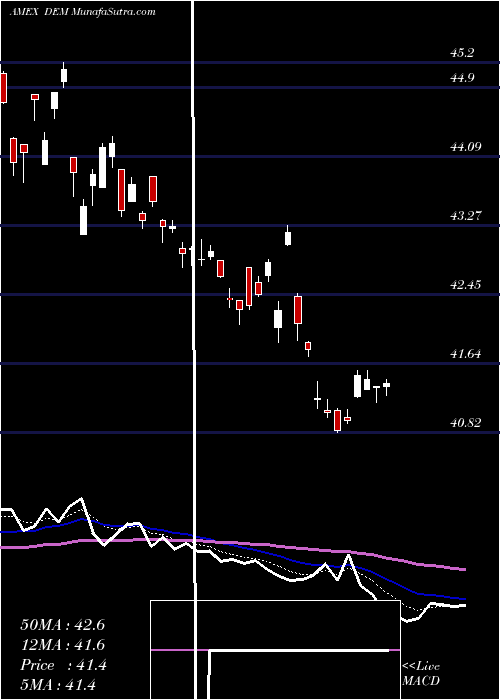This screenshot has height=700, width=500.
Task: Click the 42.45 price level label
Action: (x=466, y=284)
